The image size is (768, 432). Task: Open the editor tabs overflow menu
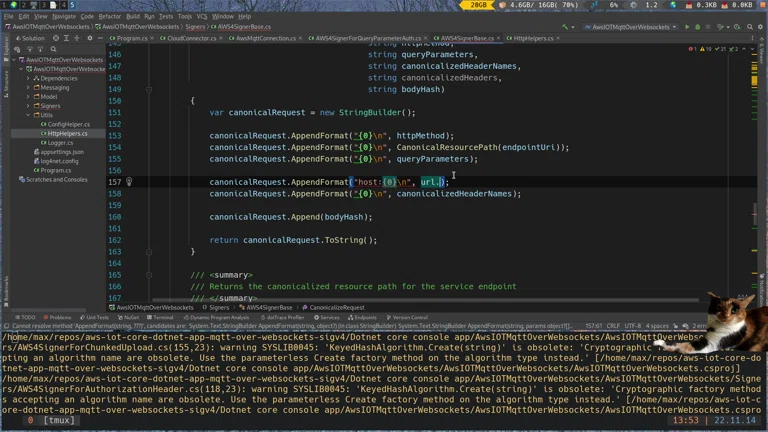point(752,38)
